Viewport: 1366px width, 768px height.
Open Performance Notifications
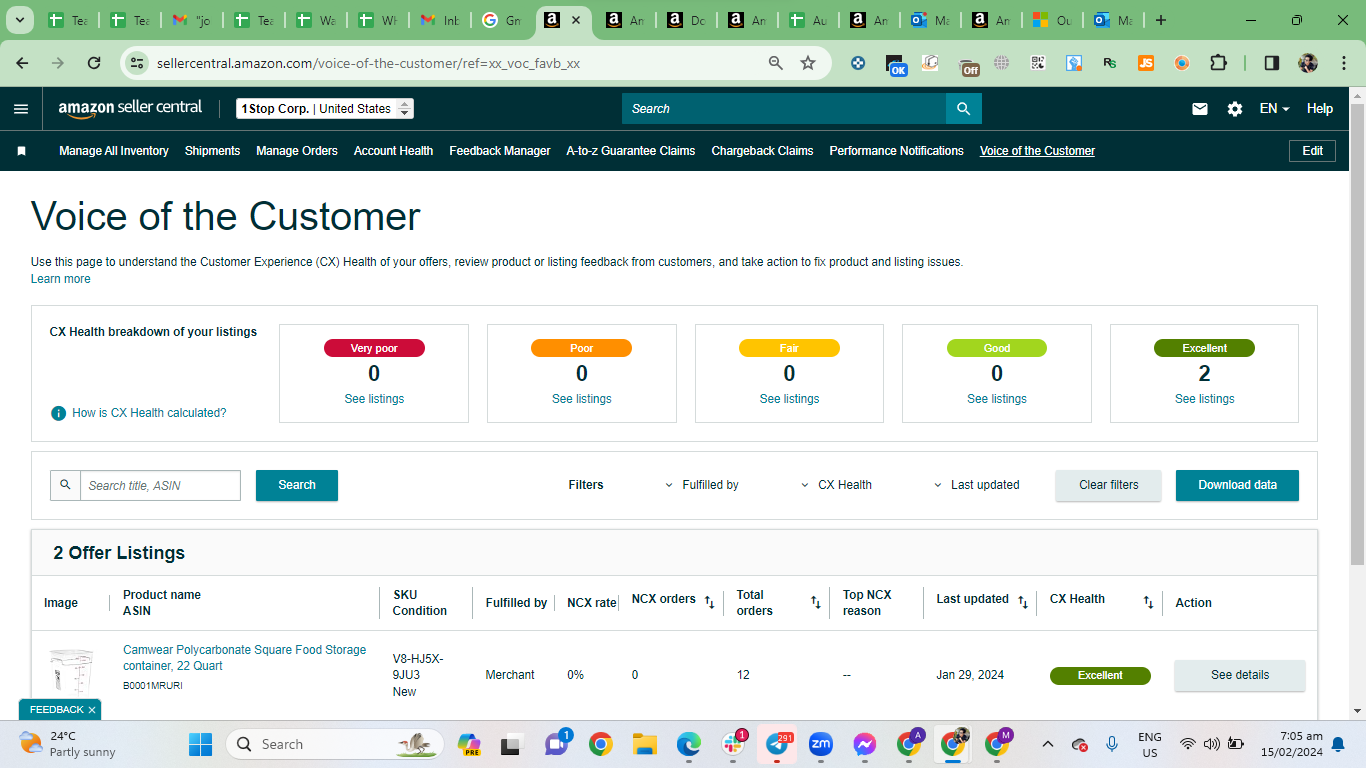click(897, 151)
